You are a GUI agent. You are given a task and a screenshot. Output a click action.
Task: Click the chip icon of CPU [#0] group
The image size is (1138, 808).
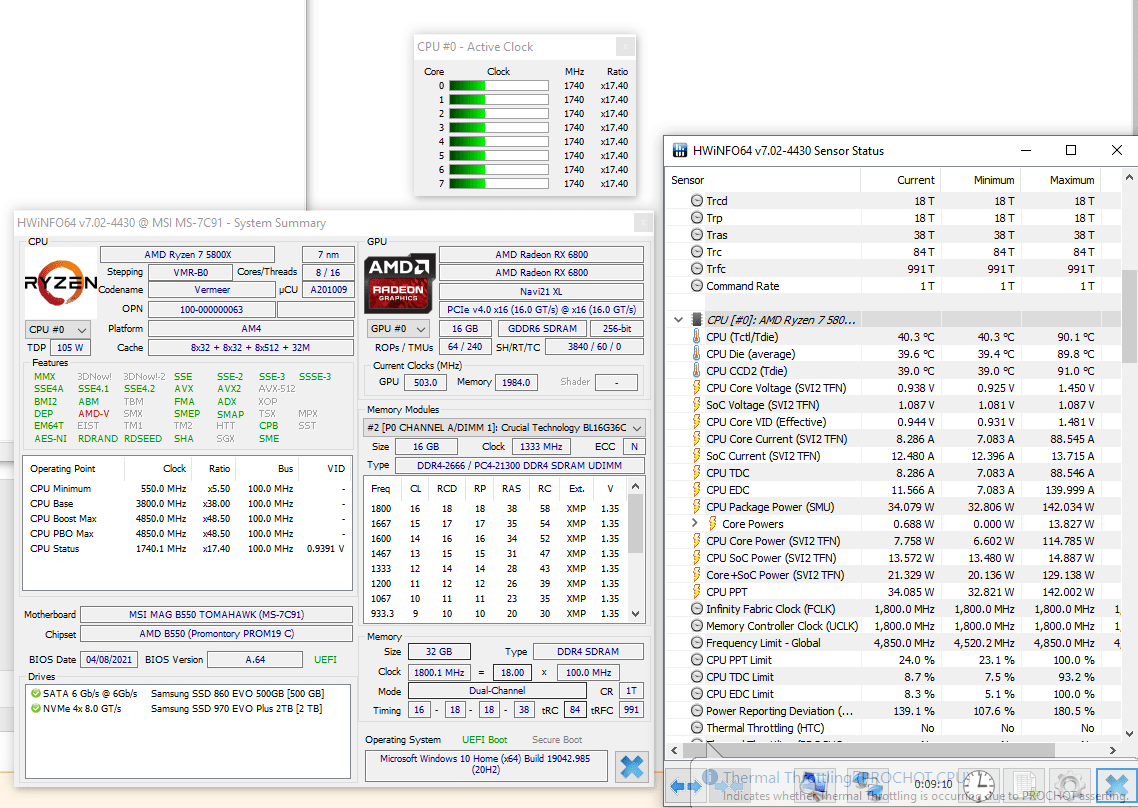tap(697, 319)
